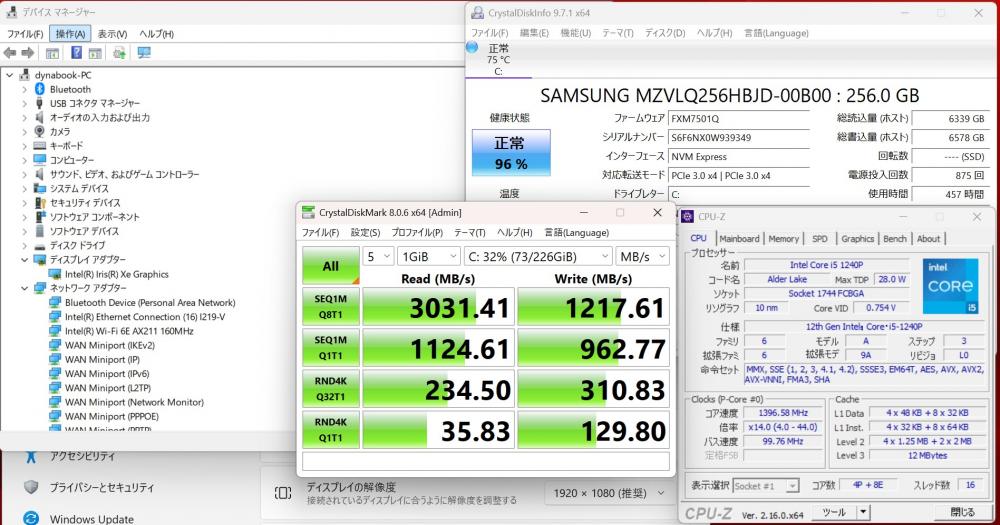This screenshot has height=525, width=1000.
Task: Click the ファームウェア field FXM7501Q
Action: pyautogui.click(x=738, y=119)
